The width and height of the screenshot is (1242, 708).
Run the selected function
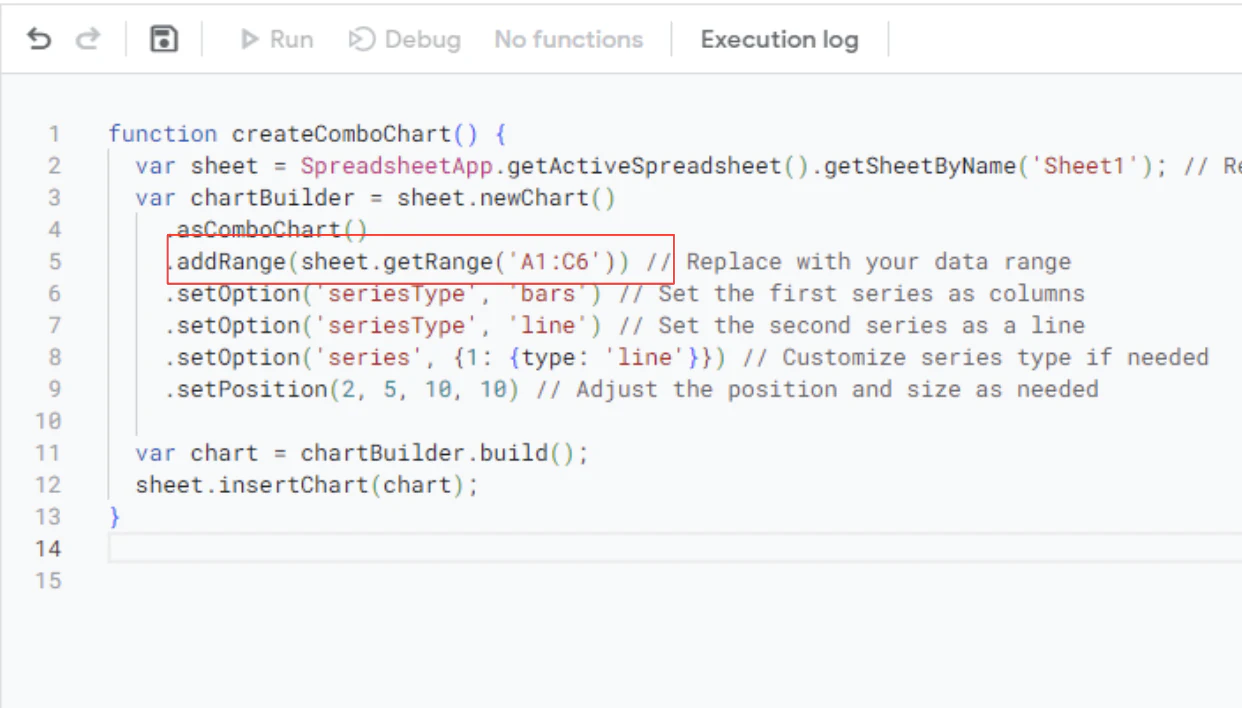[277, 40]
